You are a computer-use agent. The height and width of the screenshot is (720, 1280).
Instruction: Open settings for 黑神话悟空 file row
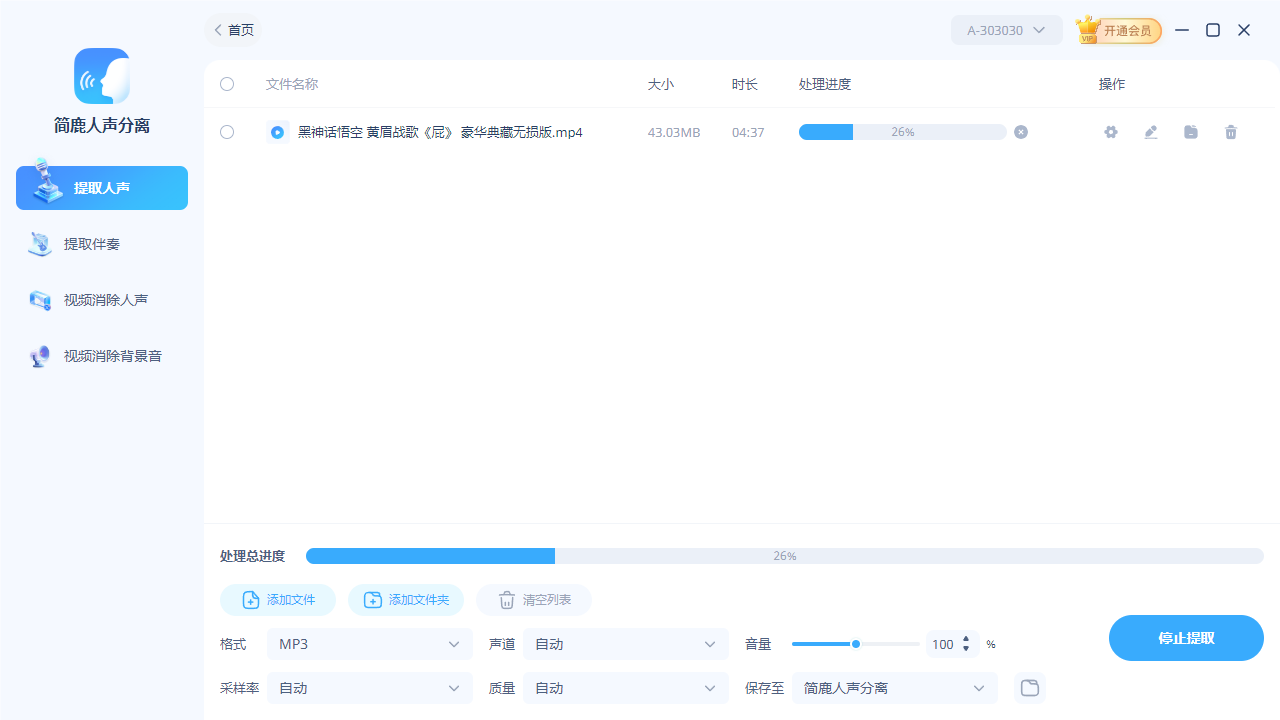click(x=1110, y=132)
